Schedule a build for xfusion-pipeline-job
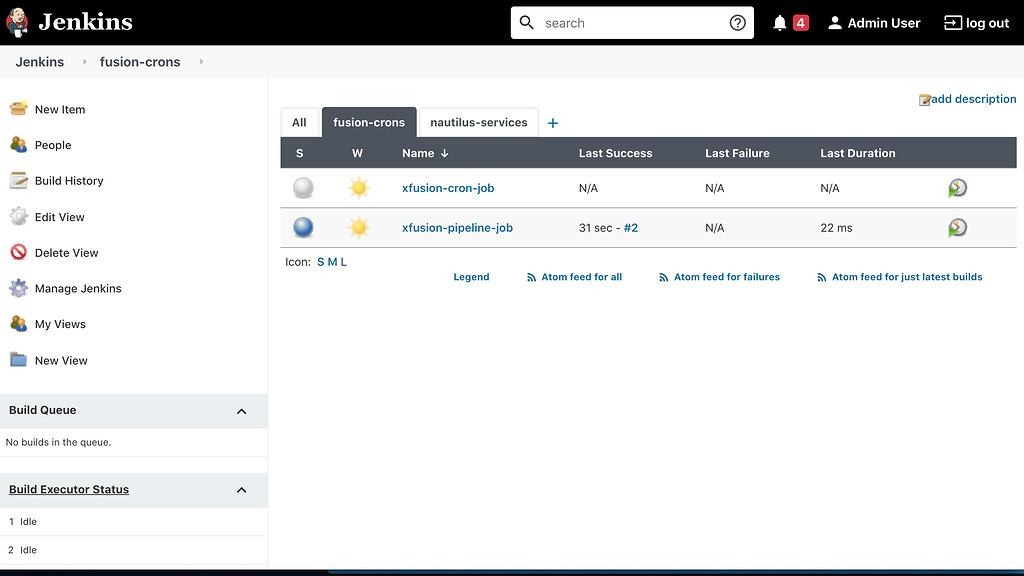 (957, 228)
